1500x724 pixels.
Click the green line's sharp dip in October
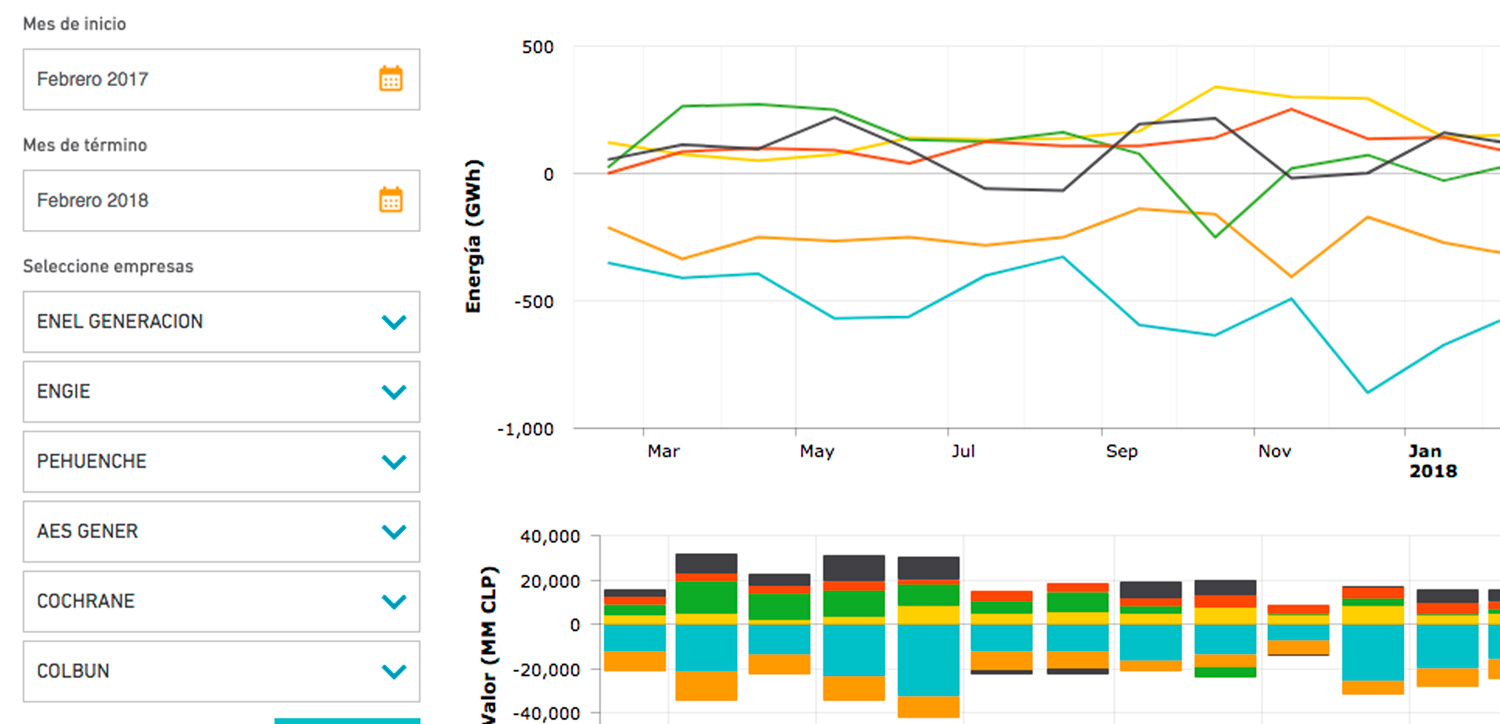(x=1214, y=237)
